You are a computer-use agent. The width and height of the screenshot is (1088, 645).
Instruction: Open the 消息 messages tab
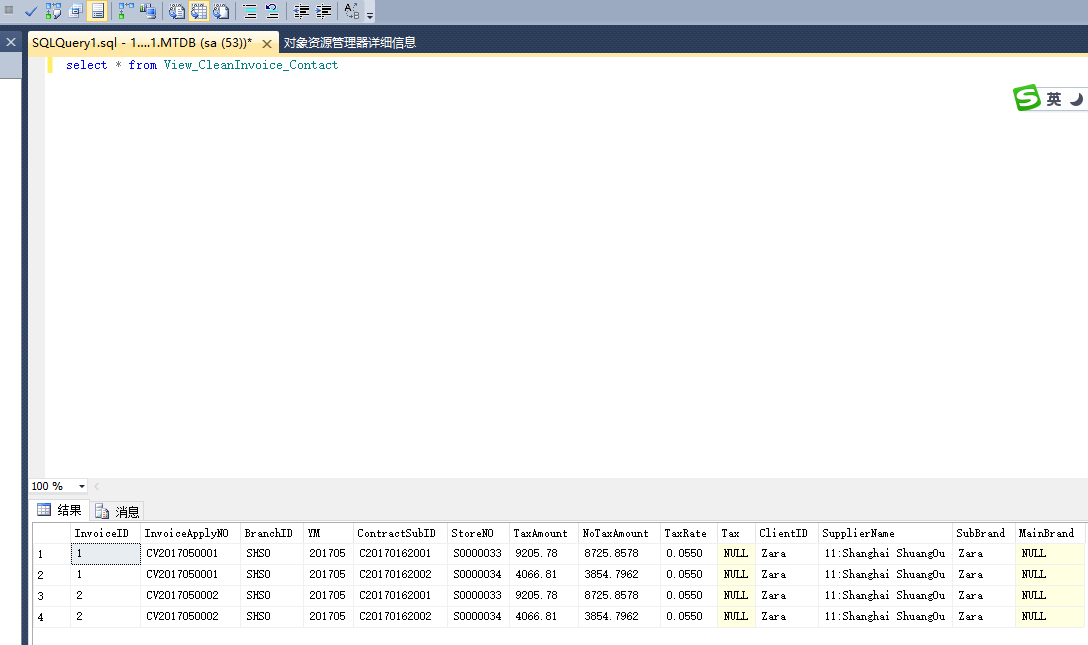tap(117, 512)
